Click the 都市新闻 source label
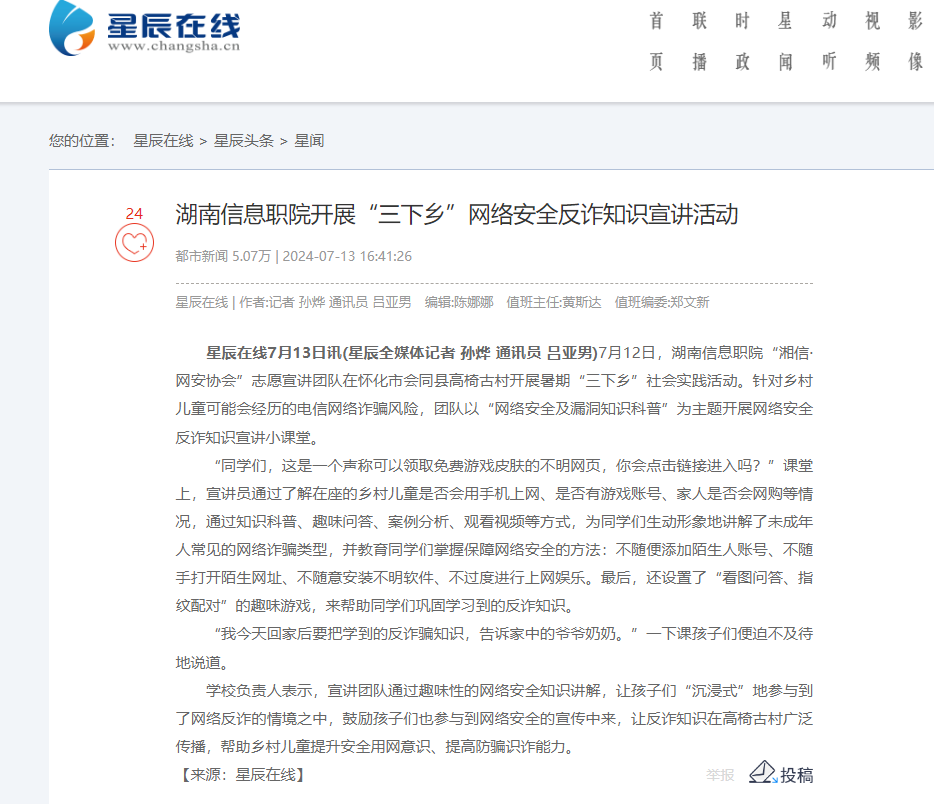934x804 pixels. pyautogui.click(x=201, y=256)
